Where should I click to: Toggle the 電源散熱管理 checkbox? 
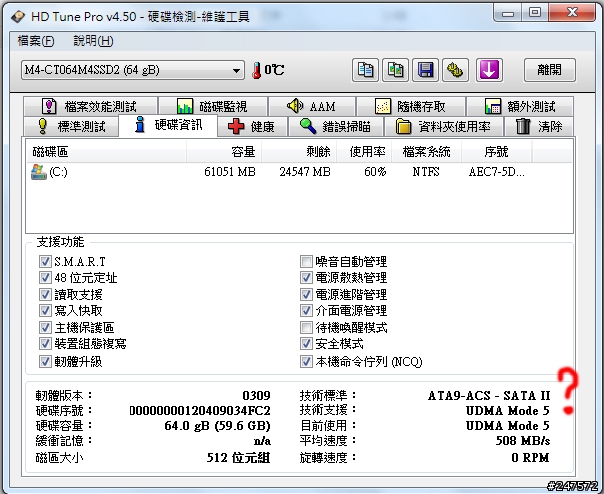(306, 277)
